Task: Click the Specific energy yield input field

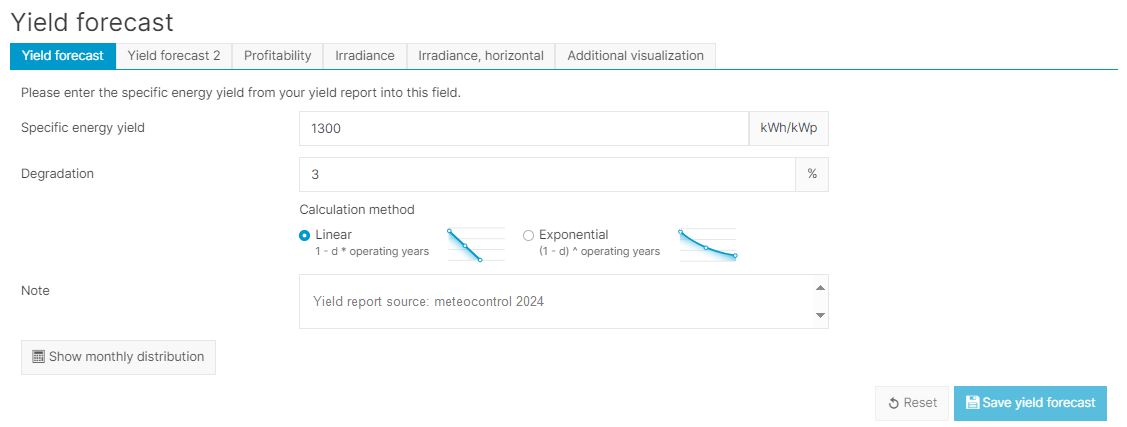Action: [523, 129]
